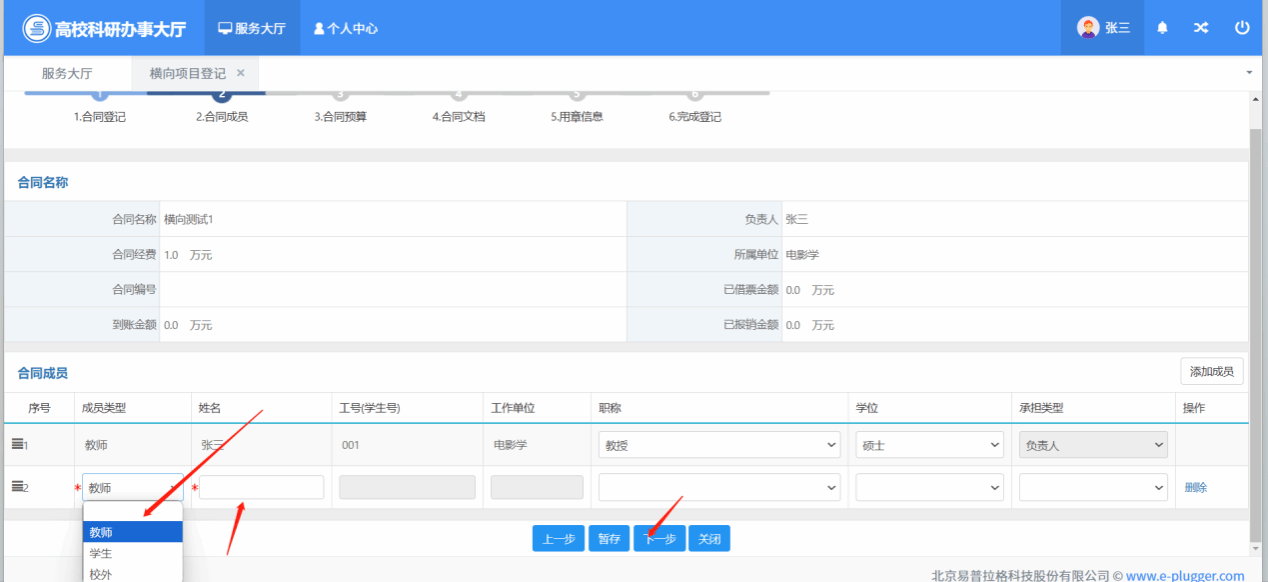
Task: Click 删除 link in row 2
Action: 1196,487
